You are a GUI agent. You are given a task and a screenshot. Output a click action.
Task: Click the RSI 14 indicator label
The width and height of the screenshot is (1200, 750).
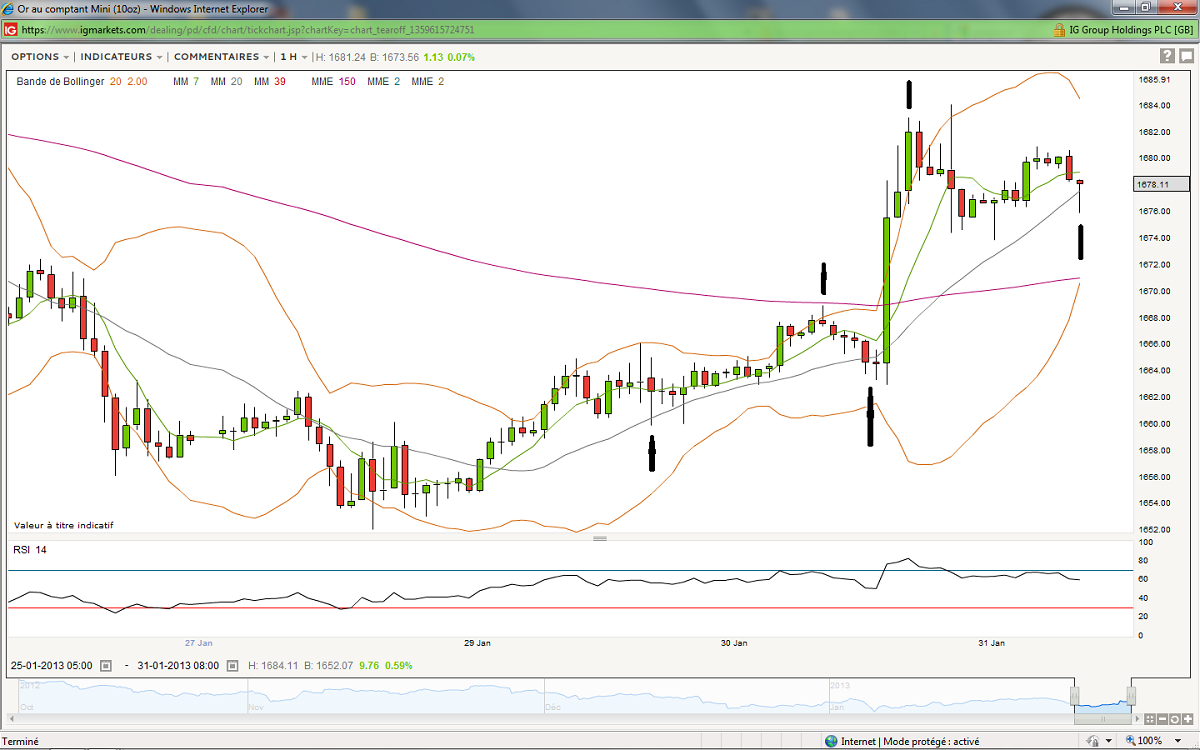tap(29, 550)
